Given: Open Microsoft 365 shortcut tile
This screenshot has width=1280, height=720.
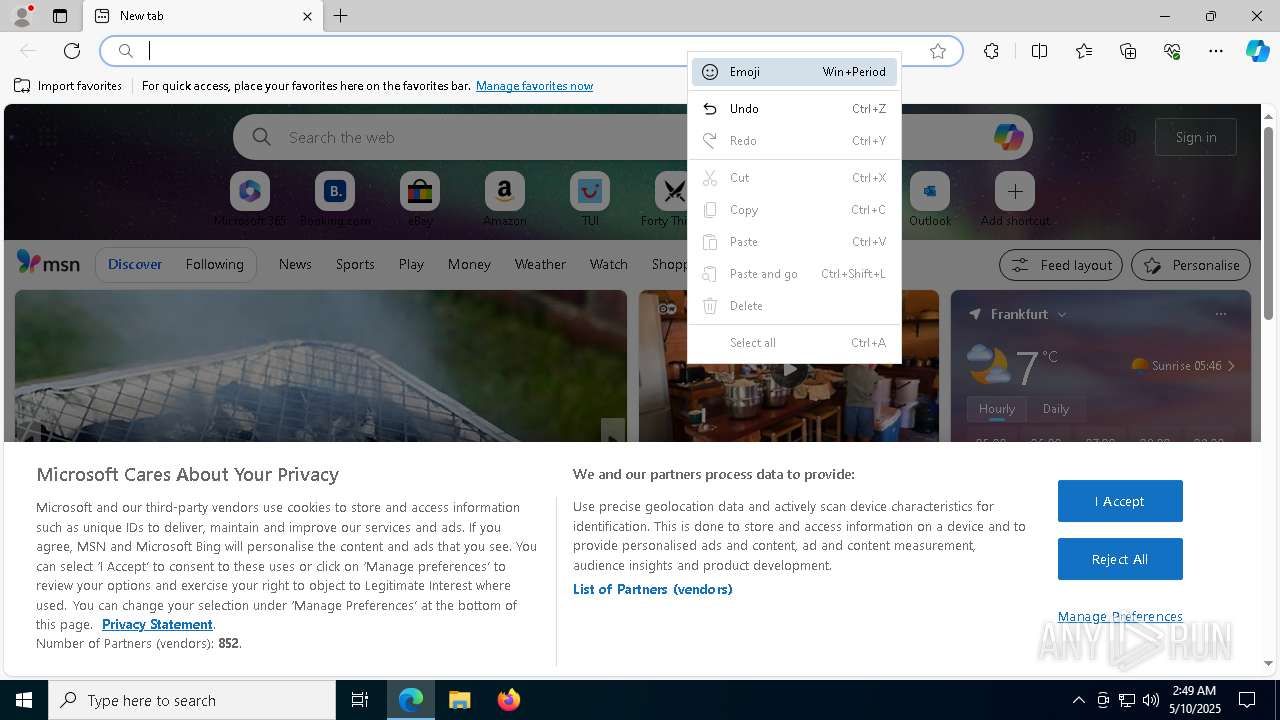Looking at the screenshot, I should [250, 199].
